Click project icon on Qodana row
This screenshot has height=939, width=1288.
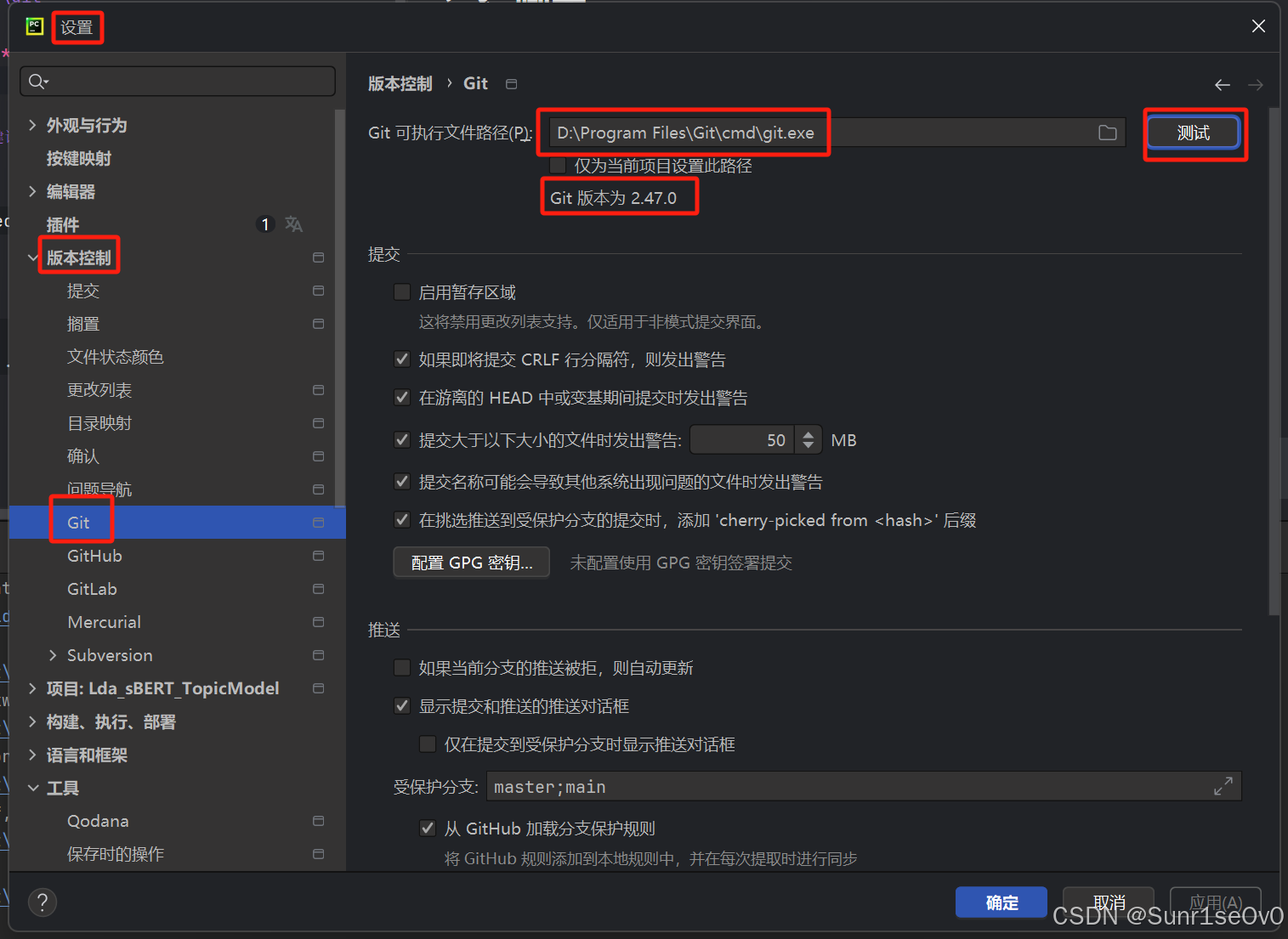tap(318, 821)
